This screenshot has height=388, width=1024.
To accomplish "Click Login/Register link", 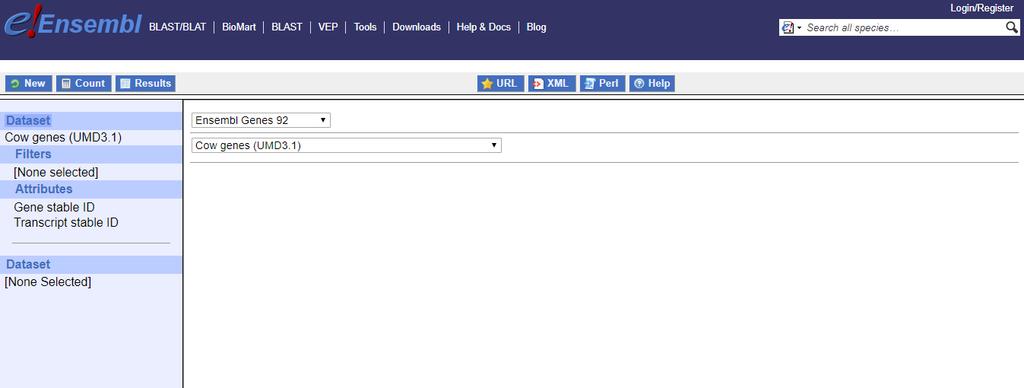I will 982,8.
